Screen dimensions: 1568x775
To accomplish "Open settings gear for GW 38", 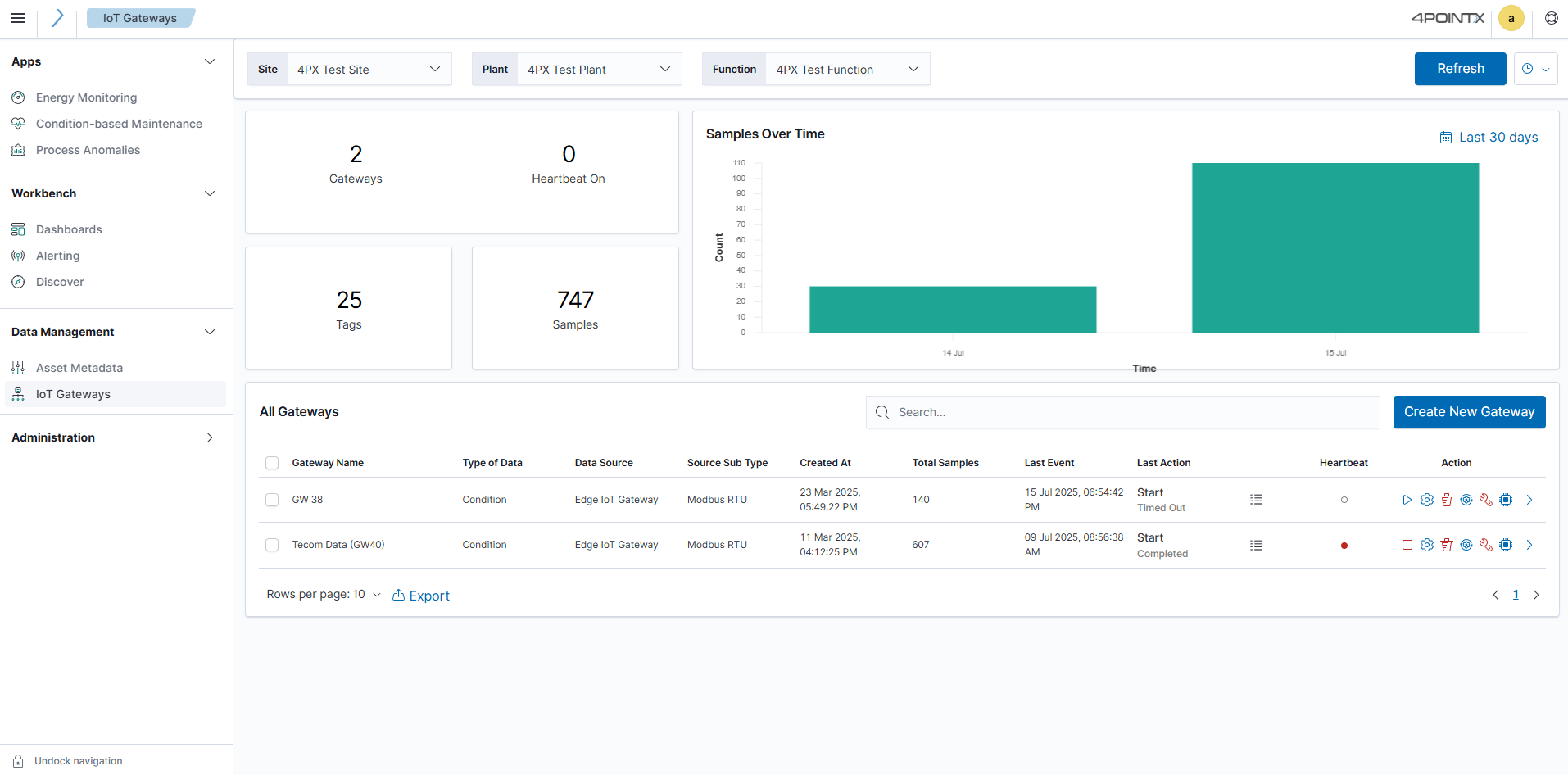I will pyautogui.click(x=1427, y=500).
